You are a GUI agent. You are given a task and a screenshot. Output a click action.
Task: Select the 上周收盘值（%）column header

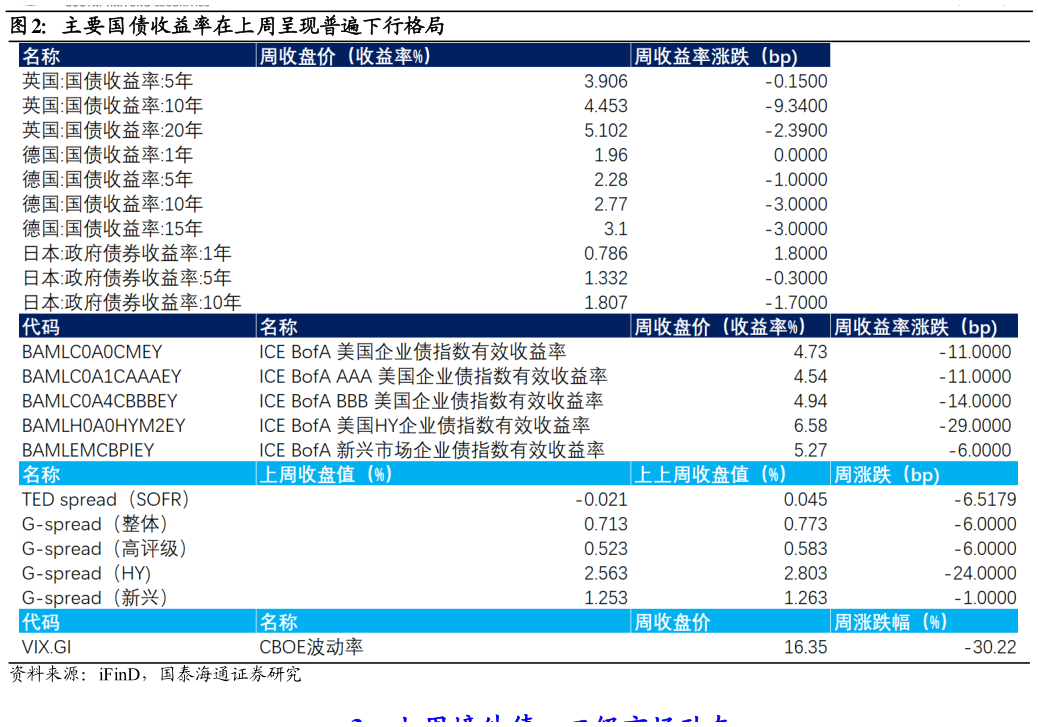coord(324,475)
